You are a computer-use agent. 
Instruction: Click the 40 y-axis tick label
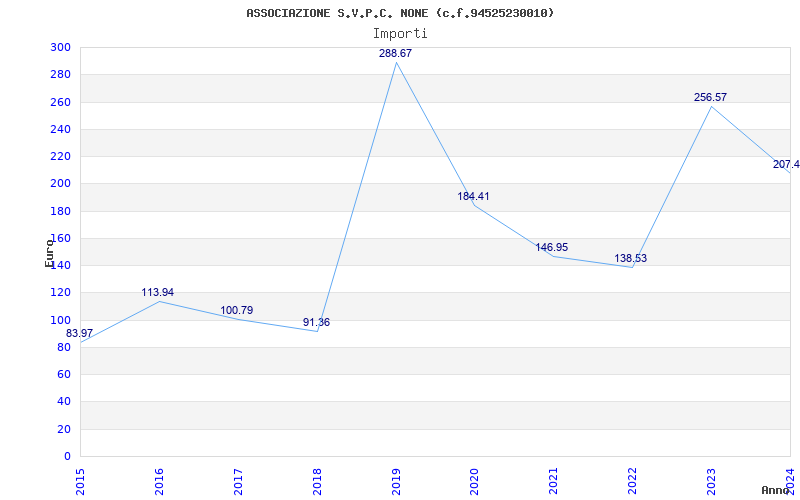[64, 402]
